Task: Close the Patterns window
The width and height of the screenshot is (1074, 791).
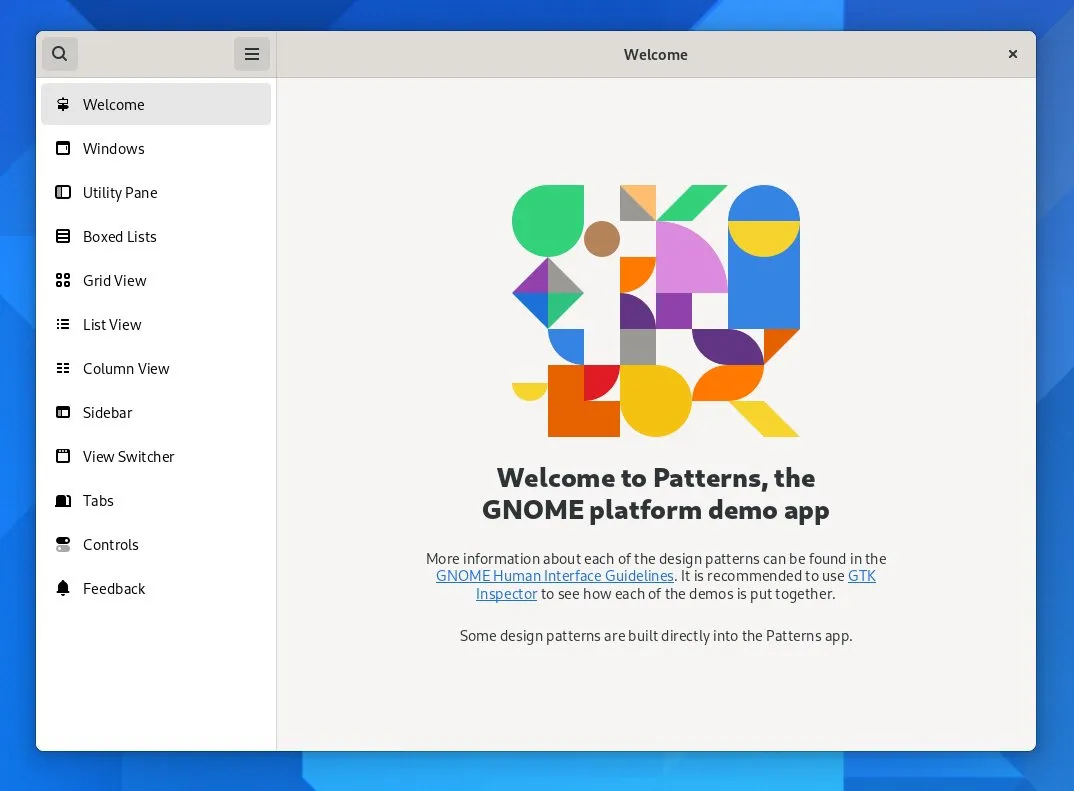Action: (x=1013, y=54)
